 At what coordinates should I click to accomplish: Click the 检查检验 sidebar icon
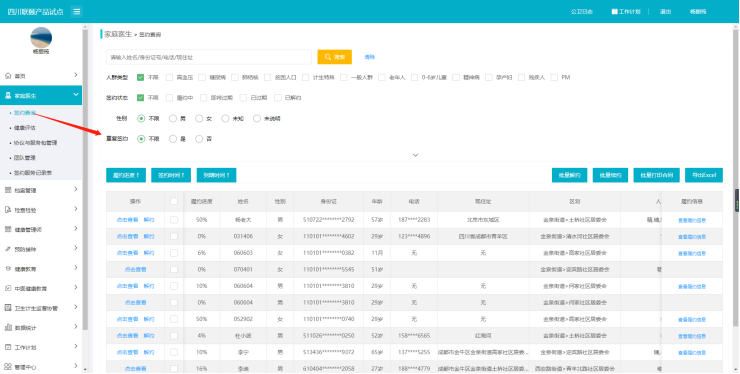tap(8, 210)
